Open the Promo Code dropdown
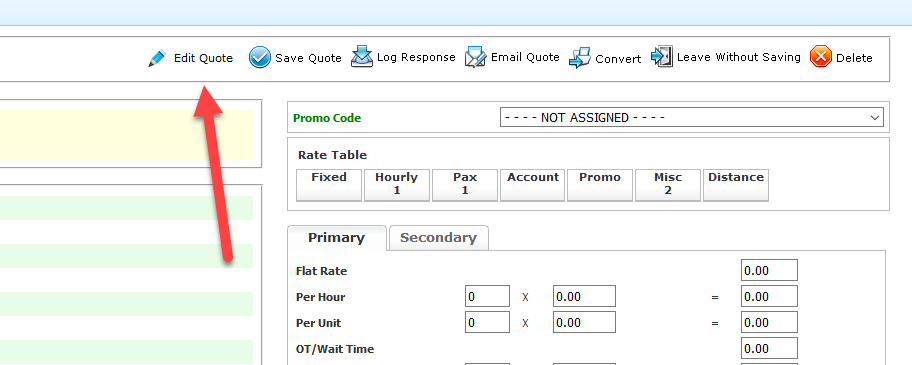This screenshot has height=365, width=912. [x=692, y=117]
